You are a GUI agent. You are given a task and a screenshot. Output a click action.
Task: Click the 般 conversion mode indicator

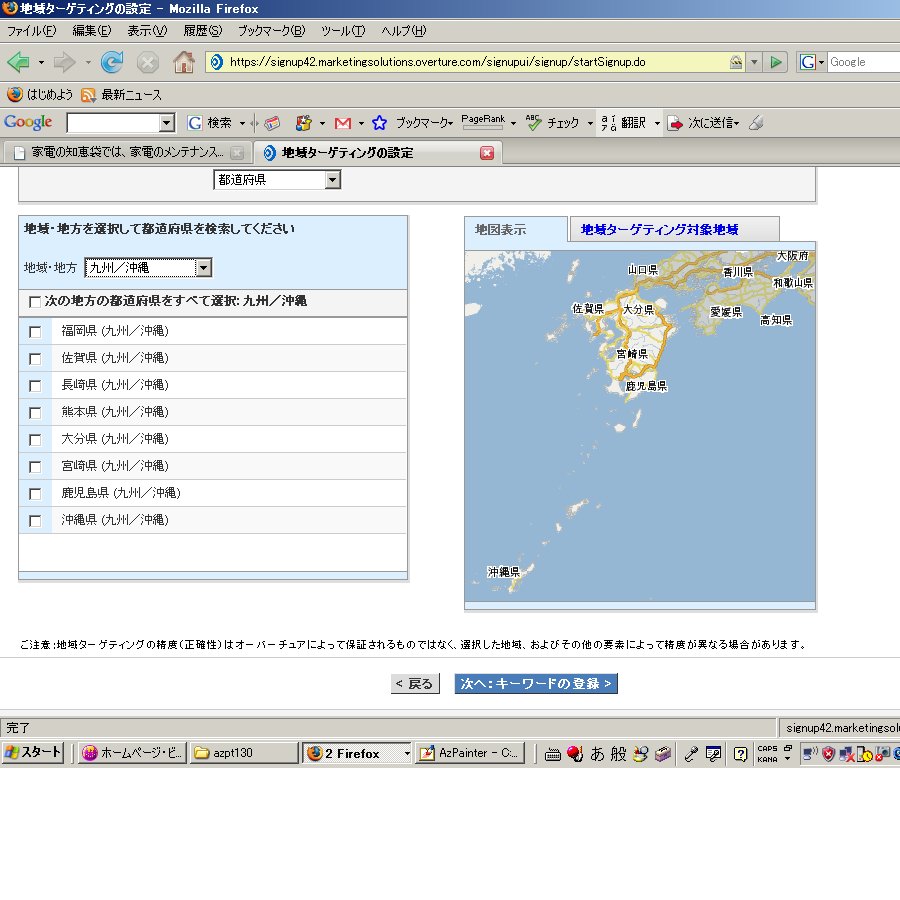pyautogui.click(x=619, y=754)
